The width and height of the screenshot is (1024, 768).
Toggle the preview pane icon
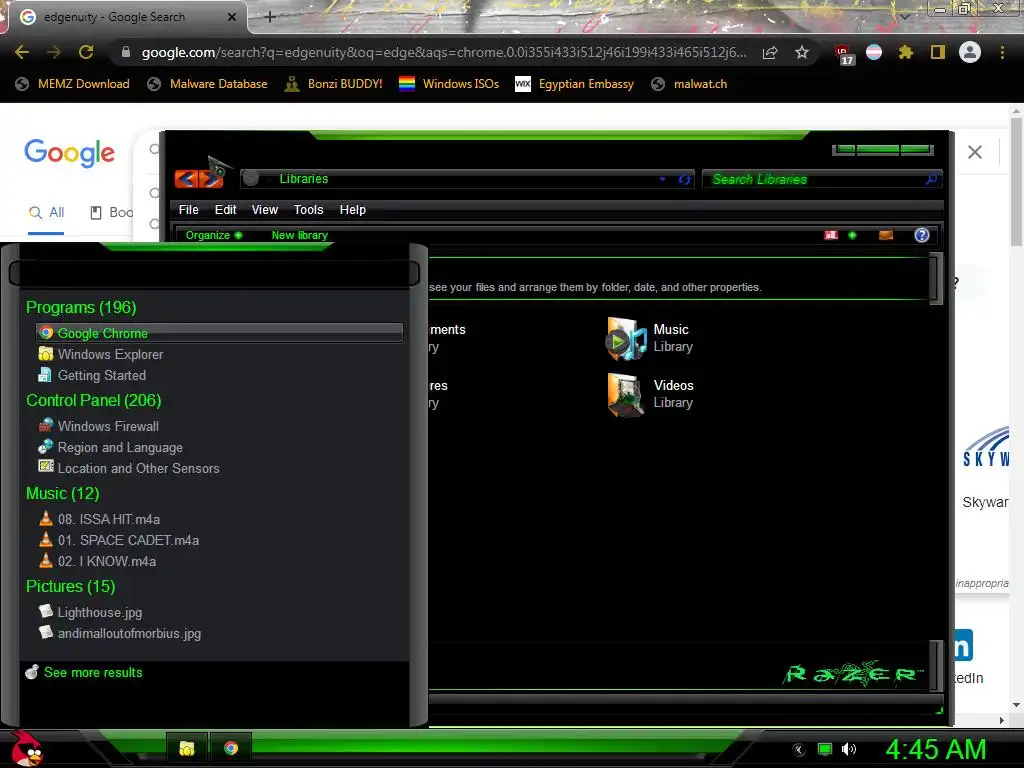(x=886, y=235)
